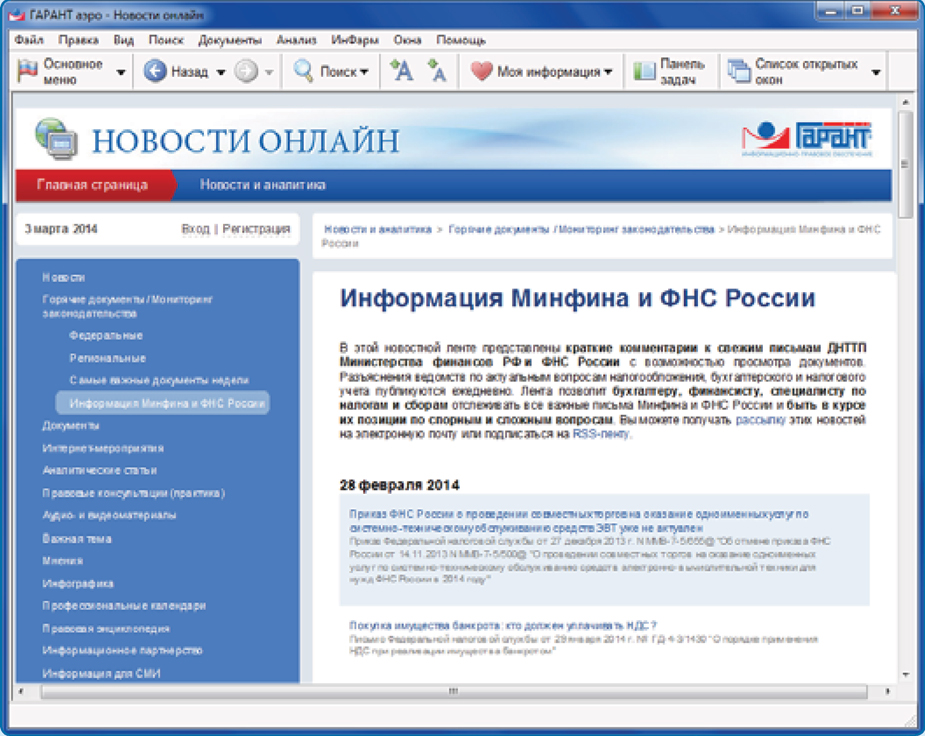Click the horizontal scrollbar at bottom
Screen dimensions: 925x736
[452, 691]
